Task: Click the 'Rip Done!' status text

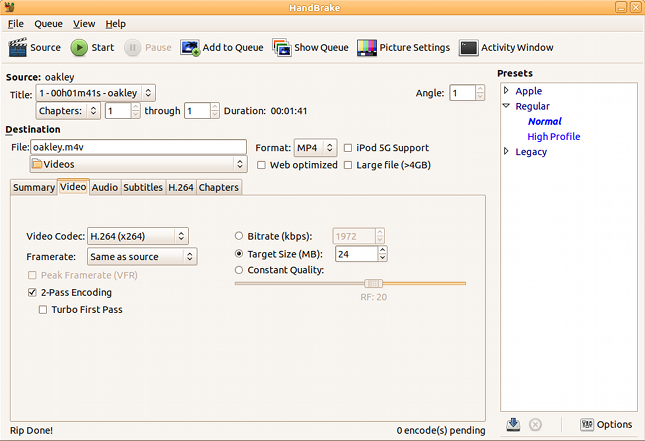Action: tap(31, 430)
